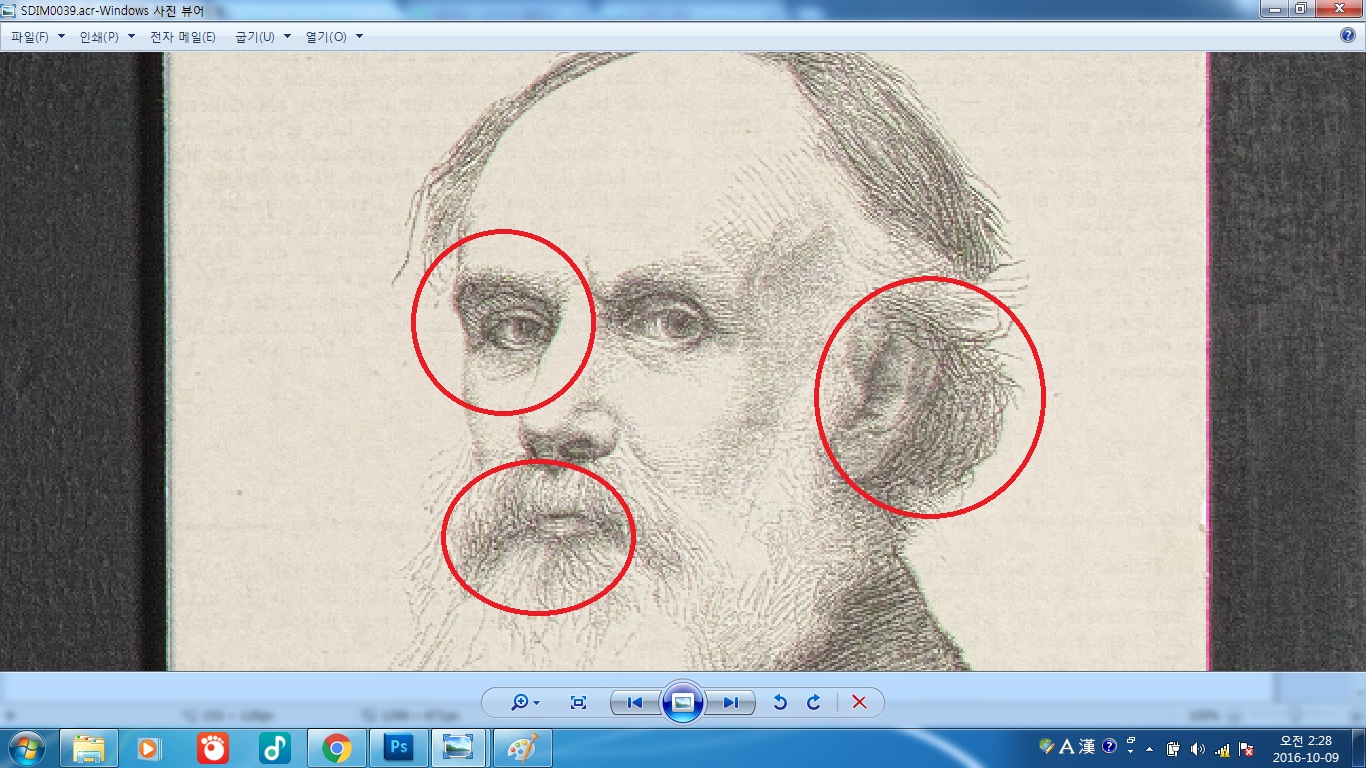Open File Explorer from the taskbar

[89, 748]
